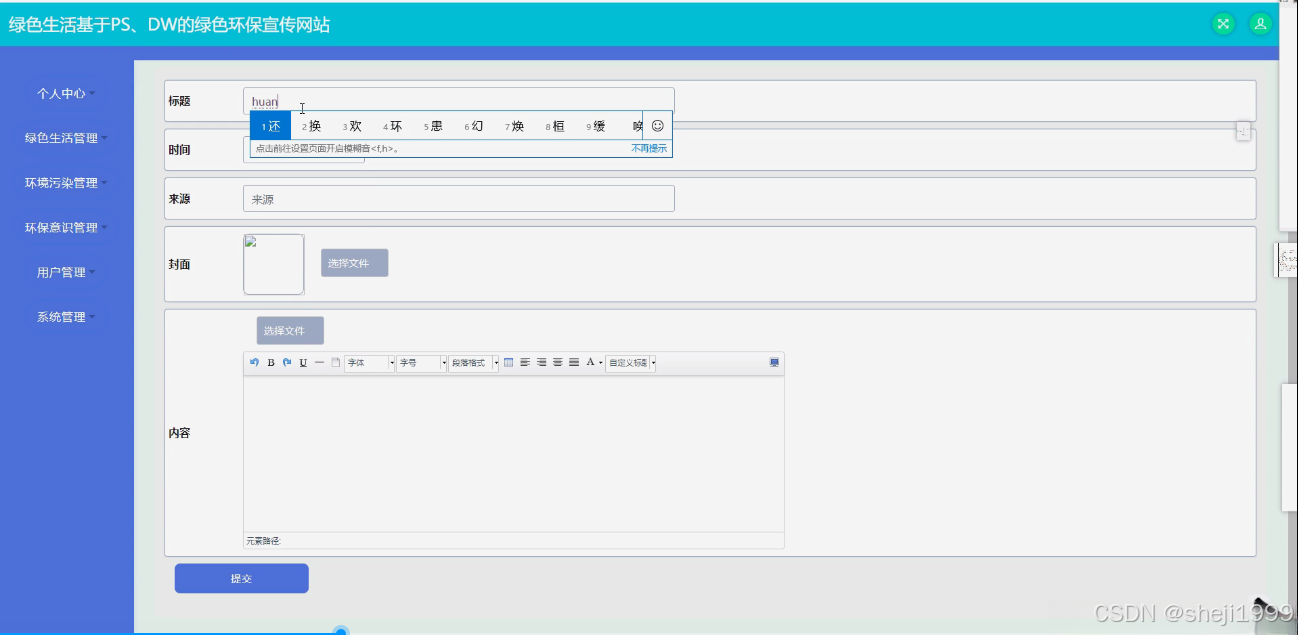Expand the 环境污染管理 sidebar menu
Image resolution: width=1298 pixels, height=635 pixels.
click(x=66, y=183)
